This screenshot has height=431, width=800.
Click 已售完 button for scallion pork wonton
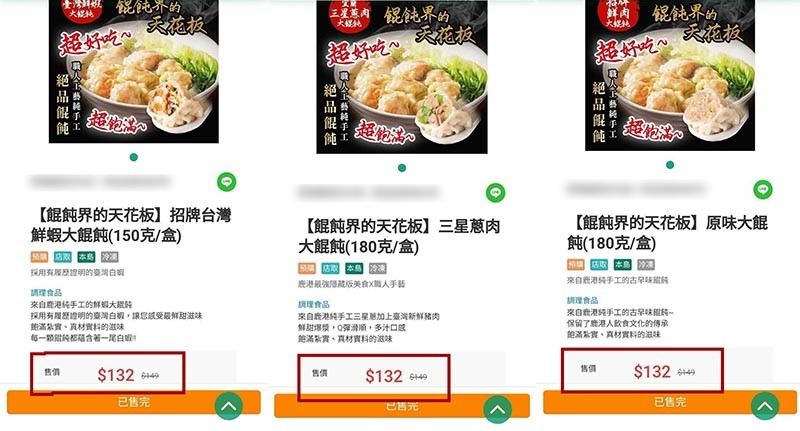(402, 406)
